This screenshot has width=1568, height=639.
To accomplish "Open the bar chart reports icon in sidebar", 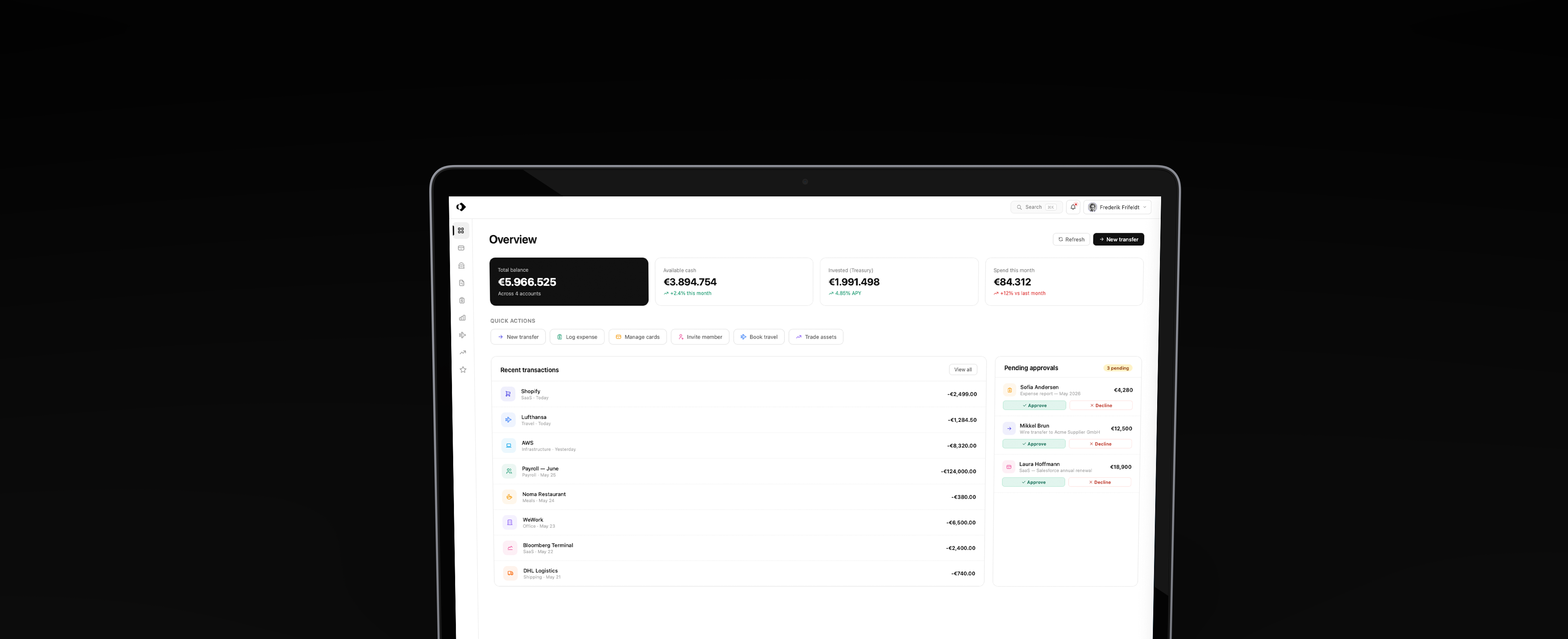I will 462,318.
